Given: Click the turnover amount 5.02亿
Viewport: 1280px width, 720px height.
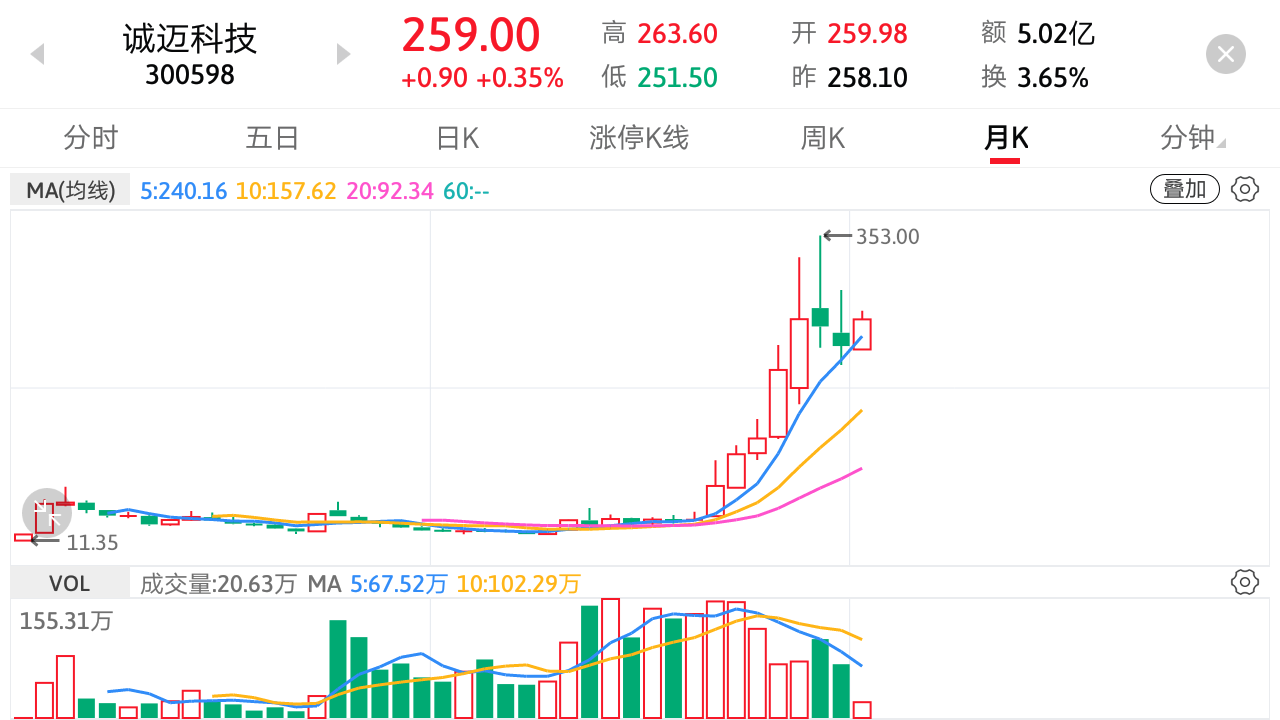Looking at the screenshot, I should 1056,34.
